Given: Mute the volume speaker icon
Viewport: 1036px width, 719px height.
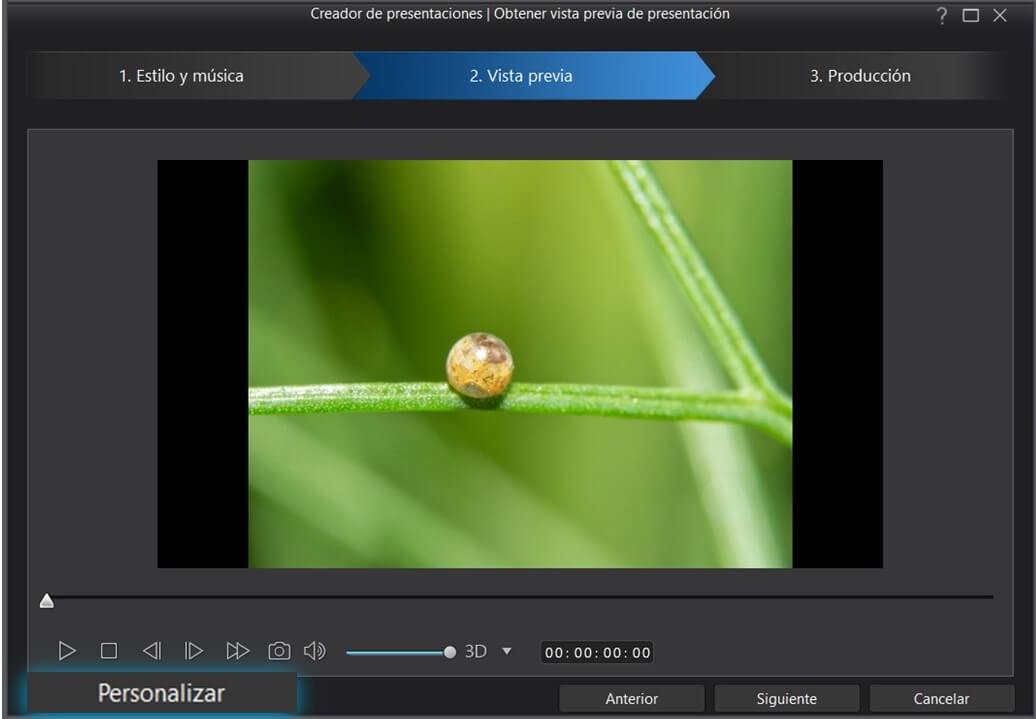Looking at the screenshot, I should [315, 651].
